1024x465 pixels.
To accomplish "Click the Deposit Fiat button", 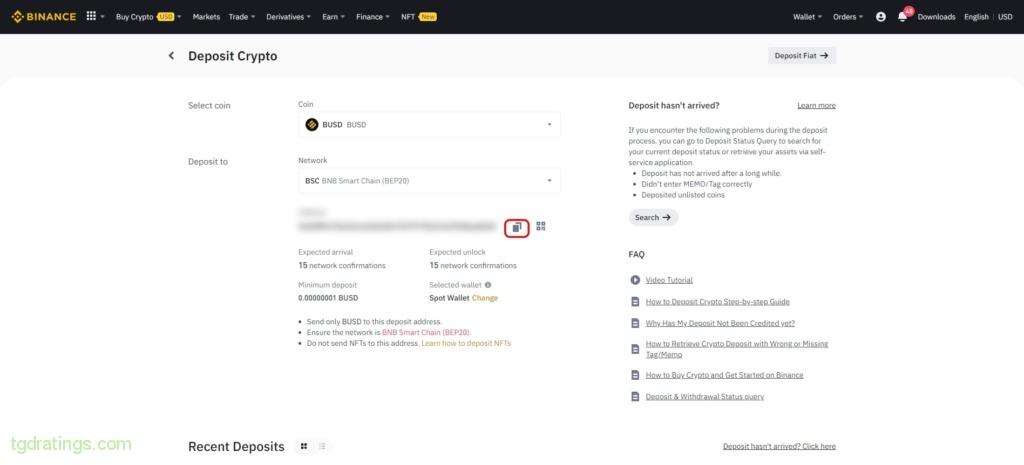I will 801,56.
